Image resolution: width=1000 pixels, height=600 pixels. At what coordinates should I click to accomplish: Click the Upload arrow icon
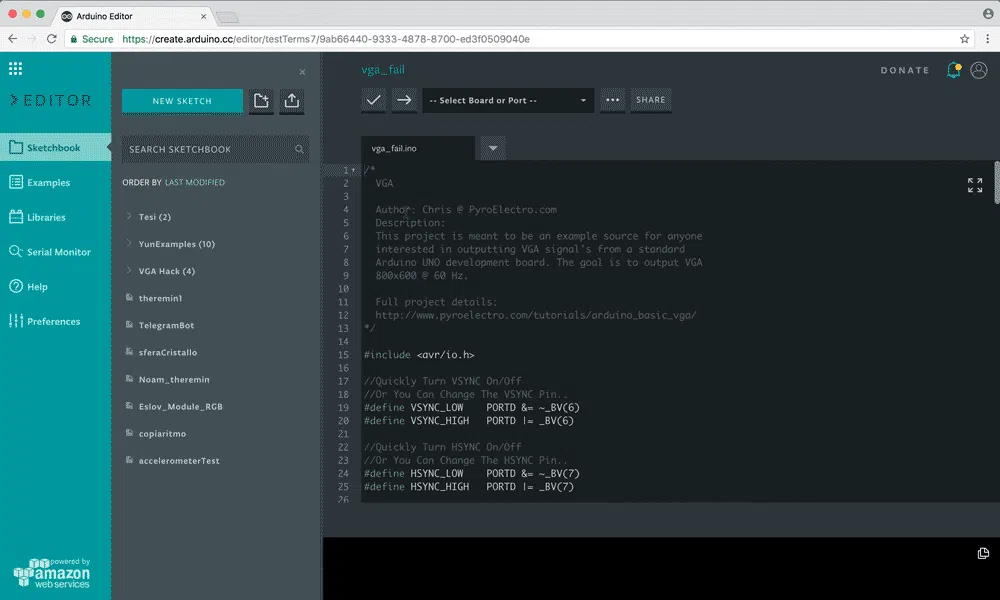click(x=404, y=100)
